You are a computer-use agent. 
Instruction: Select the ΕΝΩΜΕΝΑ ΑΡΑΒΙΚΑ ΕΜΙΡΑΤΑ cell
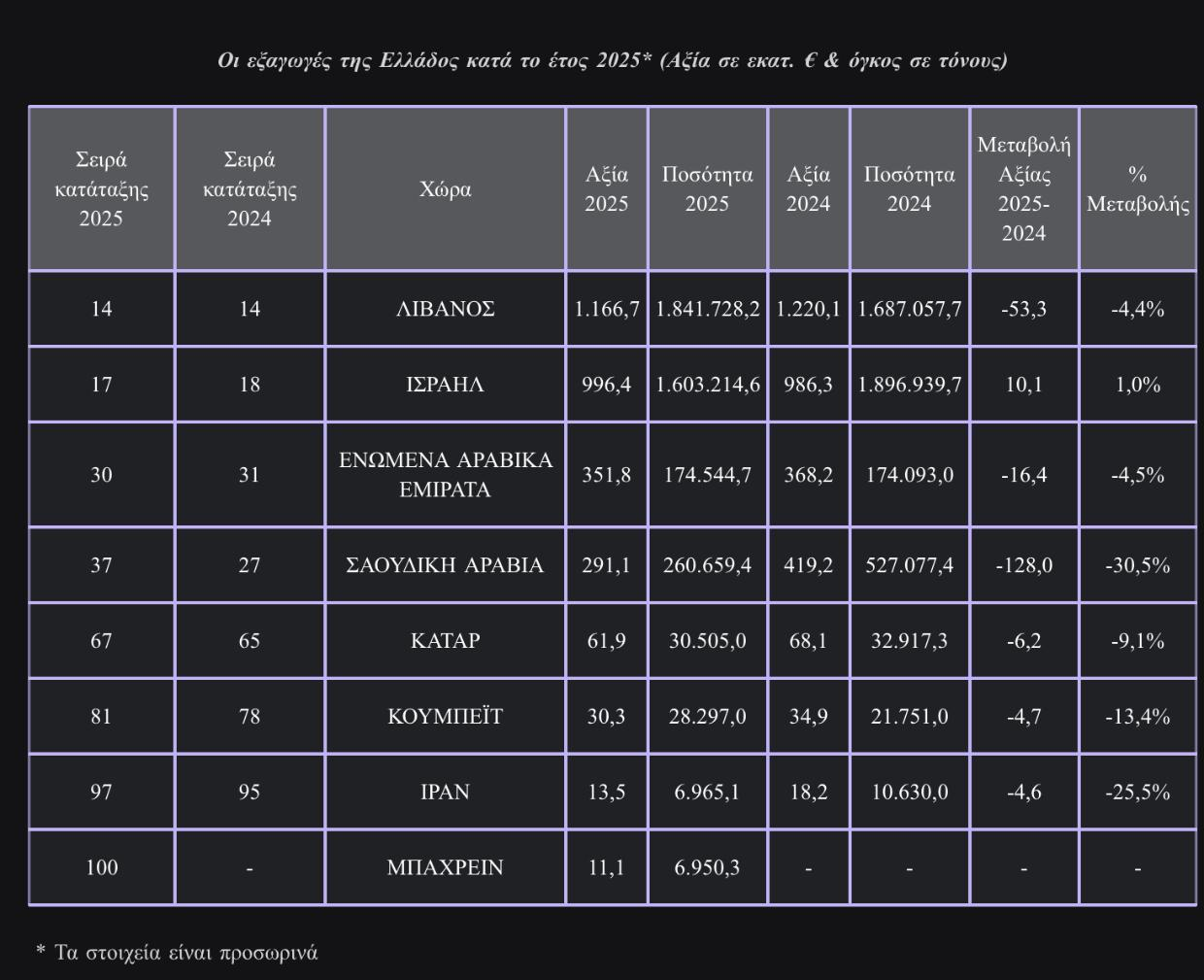coord(445,474)
